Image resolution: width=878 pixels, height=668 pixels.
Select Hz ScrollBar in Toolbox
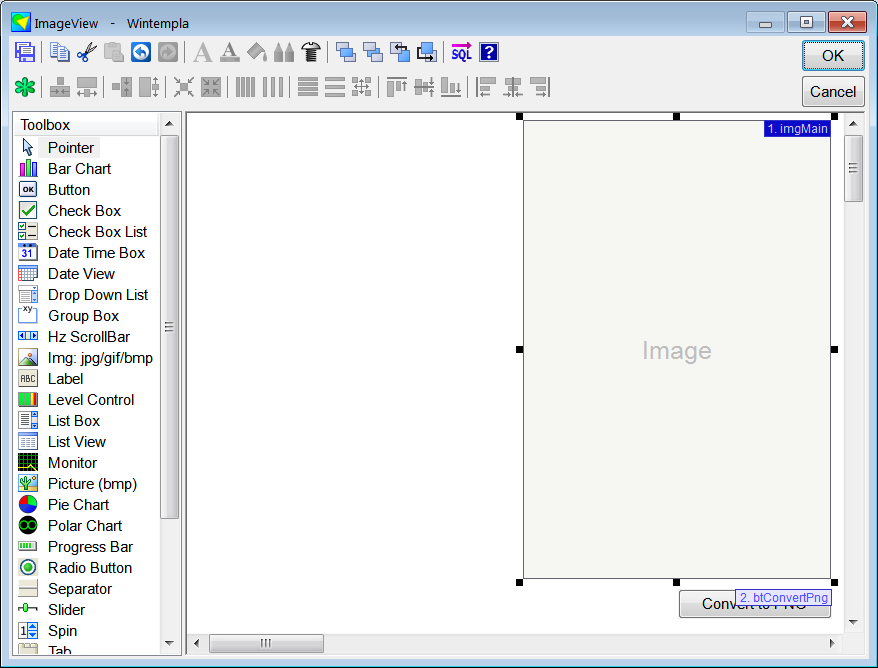[x=88, y=337]
